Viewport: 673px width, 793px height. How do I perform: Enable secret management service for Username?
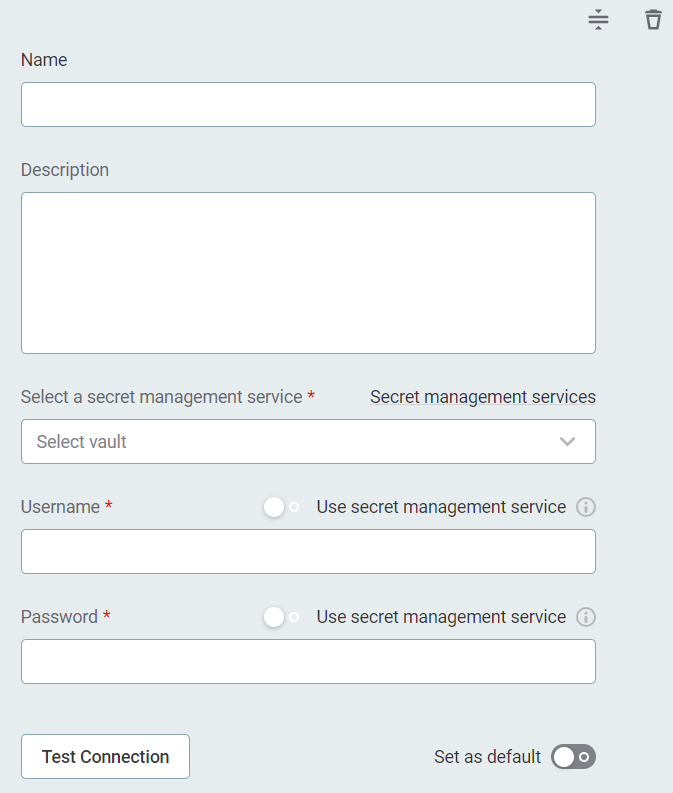pyautogui.click(x=281, y=507)
